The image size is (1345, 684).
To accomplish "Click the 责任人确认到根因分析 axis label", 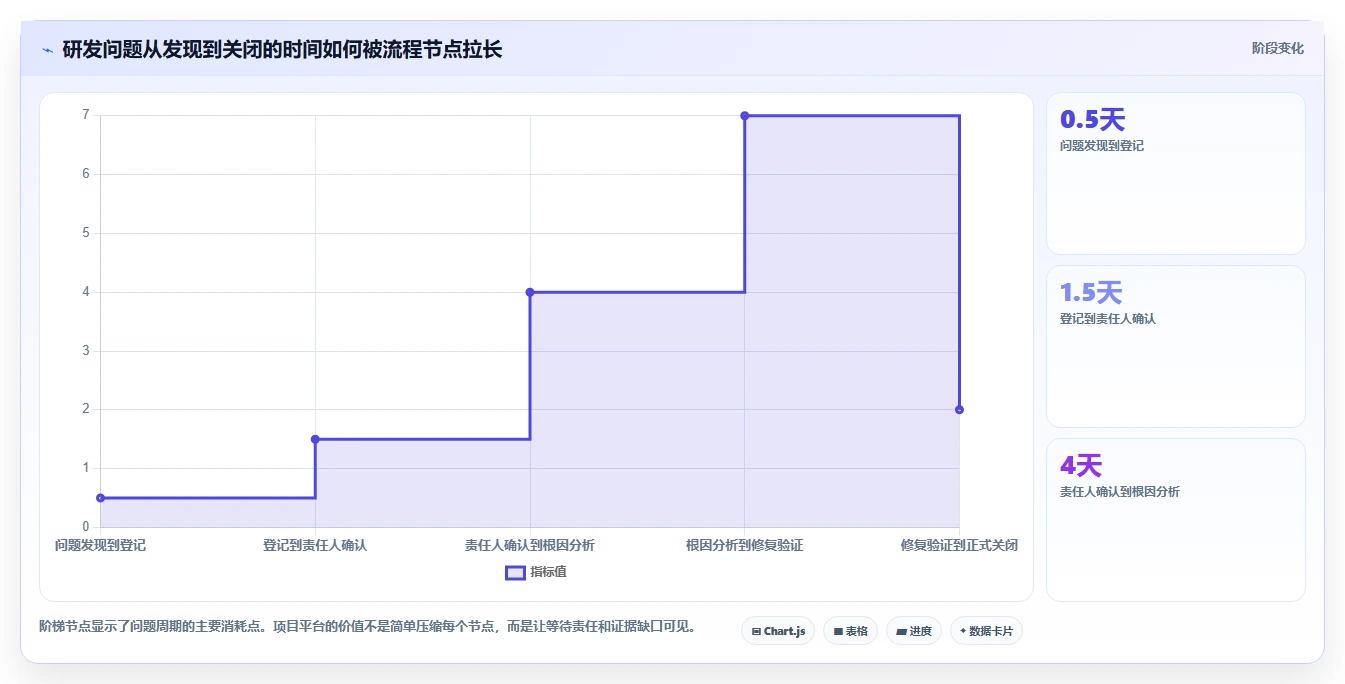I will (530, 545).
